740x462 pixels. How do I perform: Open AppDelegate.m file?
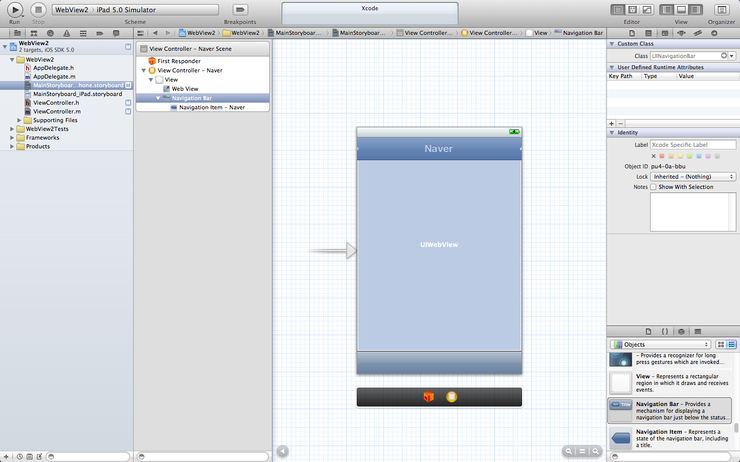[54, 76]
